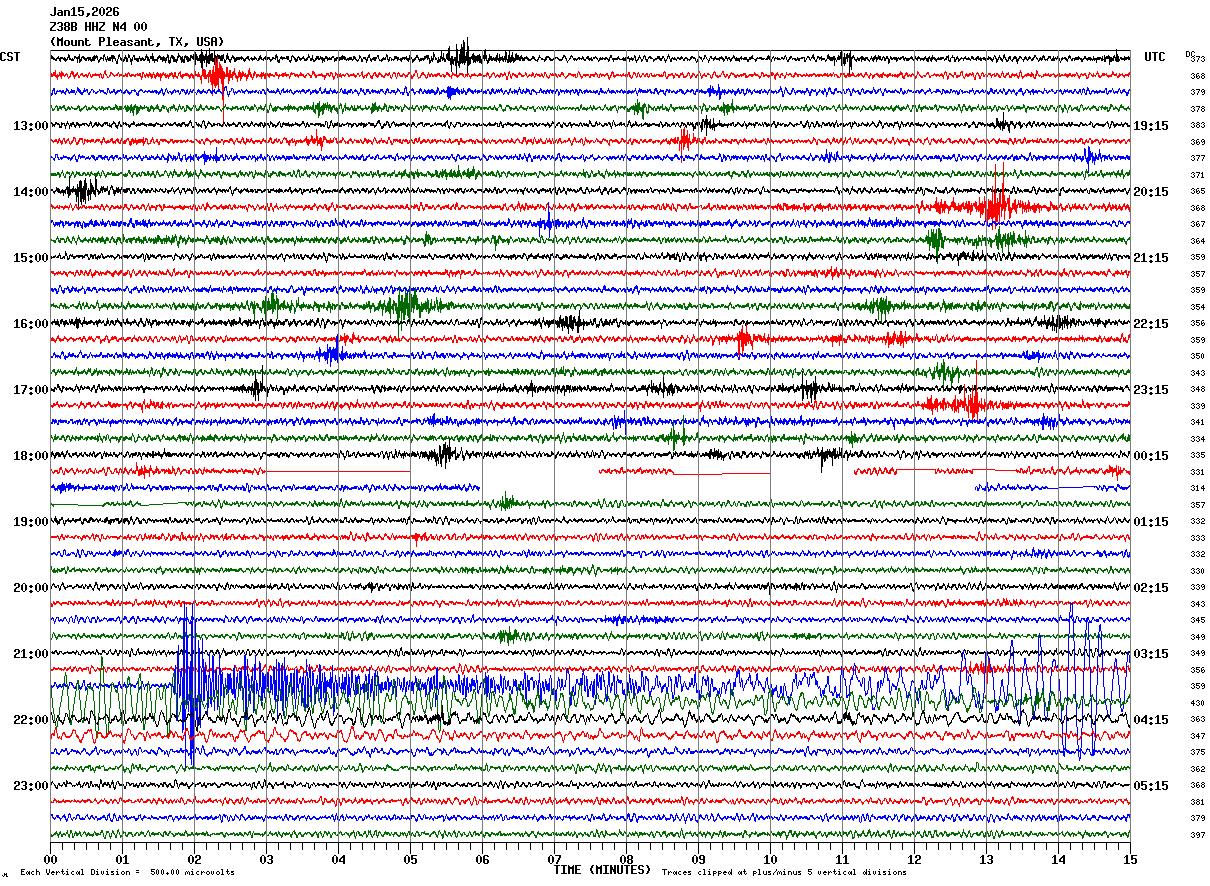Select the 13:00 CST time label
The image size is (1210, 886).
pyautogui.click(x=30, y=126)
